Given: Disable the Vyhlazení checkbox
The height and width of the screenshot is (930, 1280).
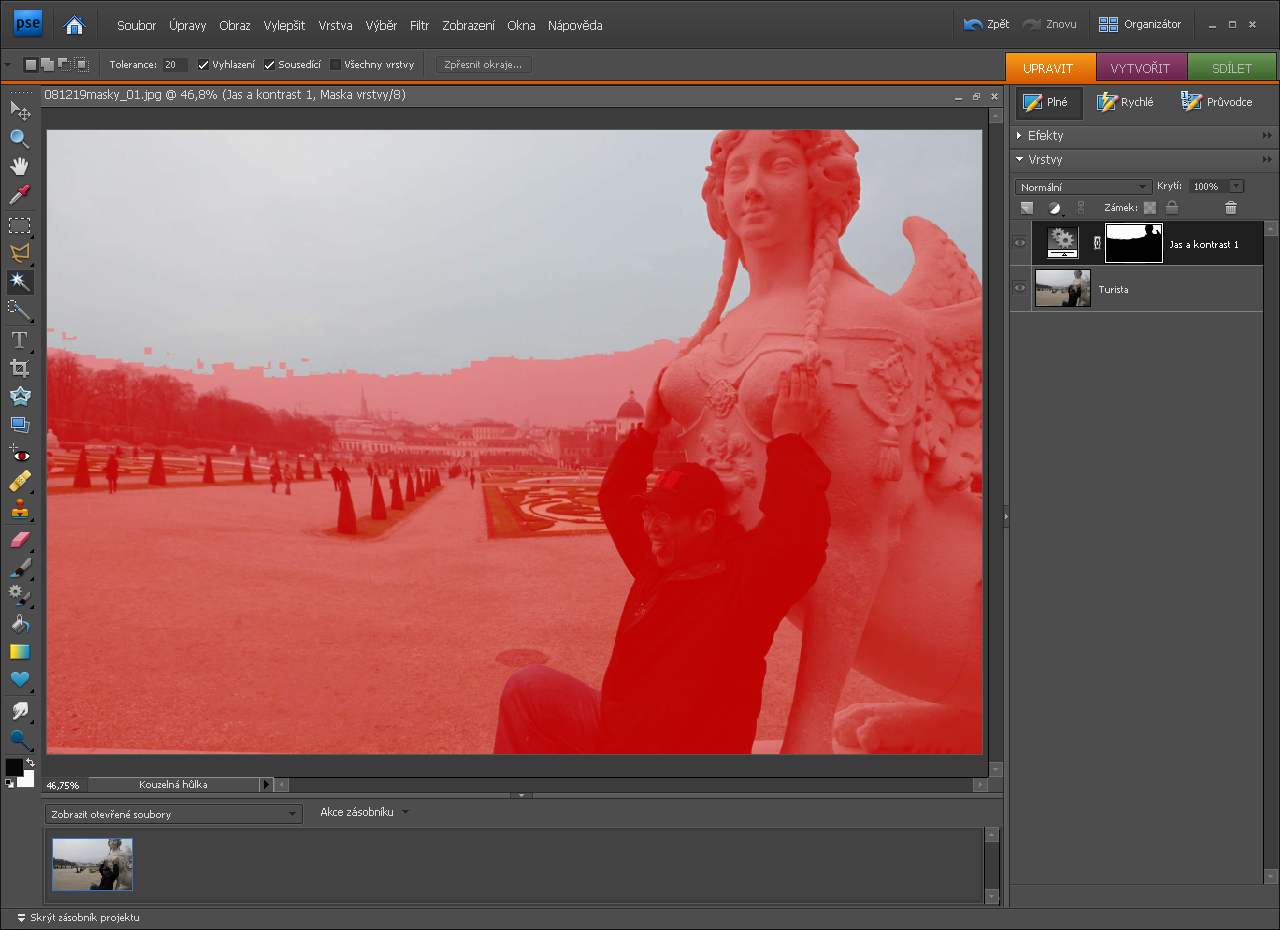Looking at the screenshot, I should [204, 65].
